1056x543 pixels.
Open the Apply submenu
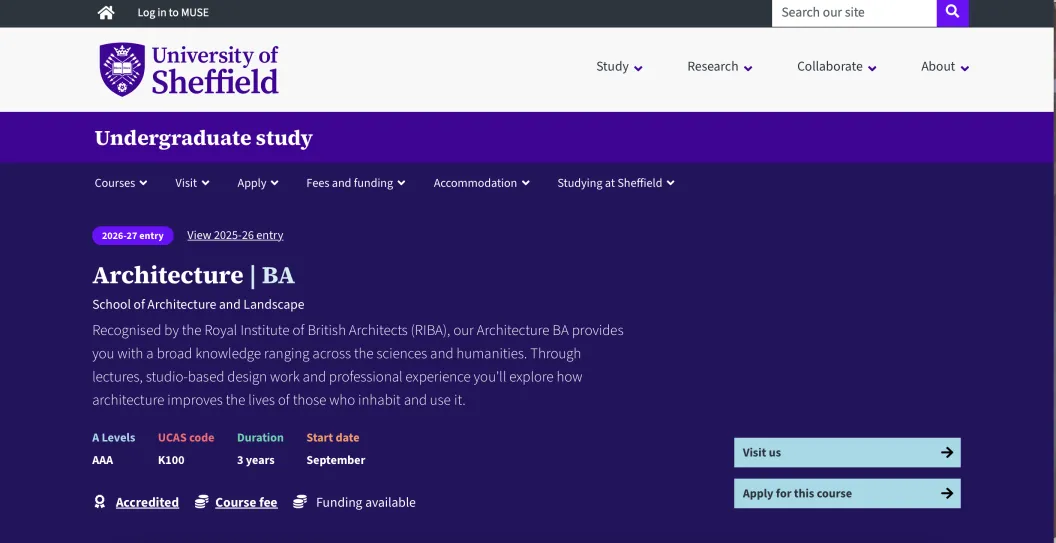coord(257,183)
